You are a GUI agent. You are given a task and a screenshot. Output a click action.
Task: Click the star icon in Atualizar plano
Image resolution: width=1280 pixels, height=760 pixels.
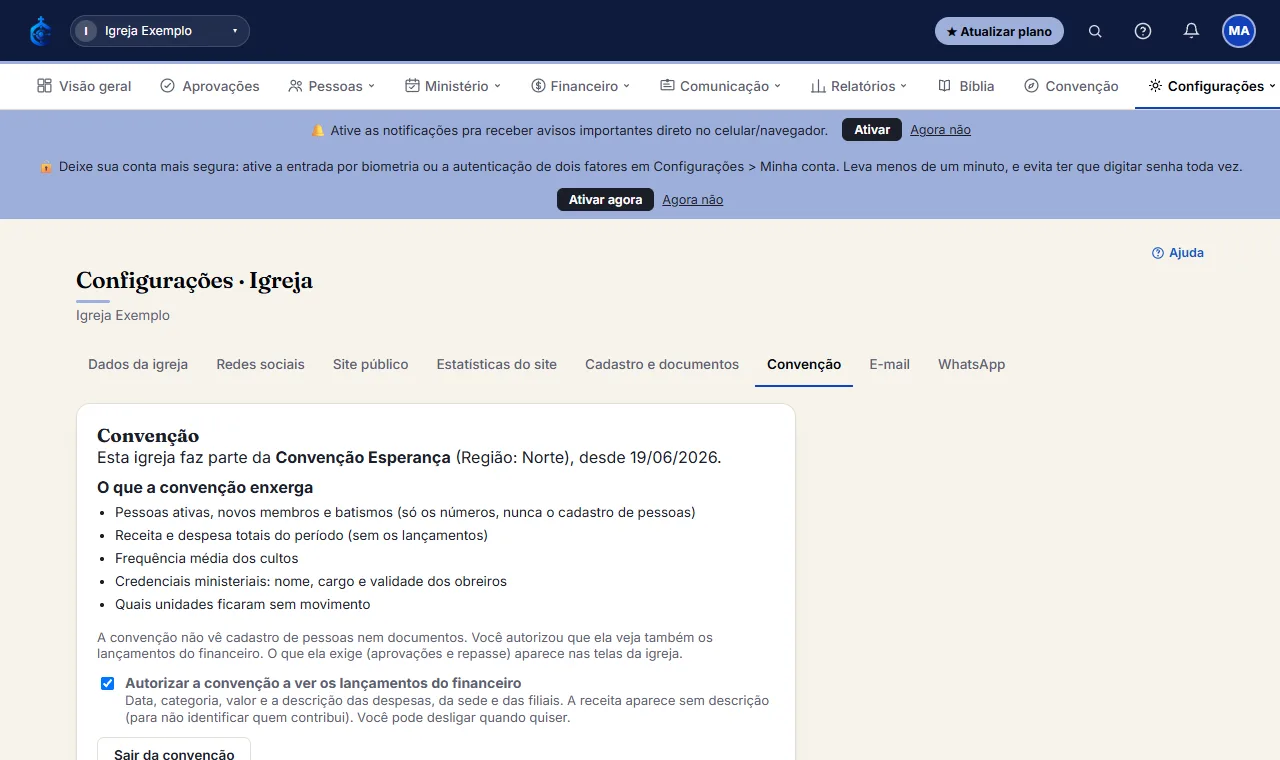point(952,32)
